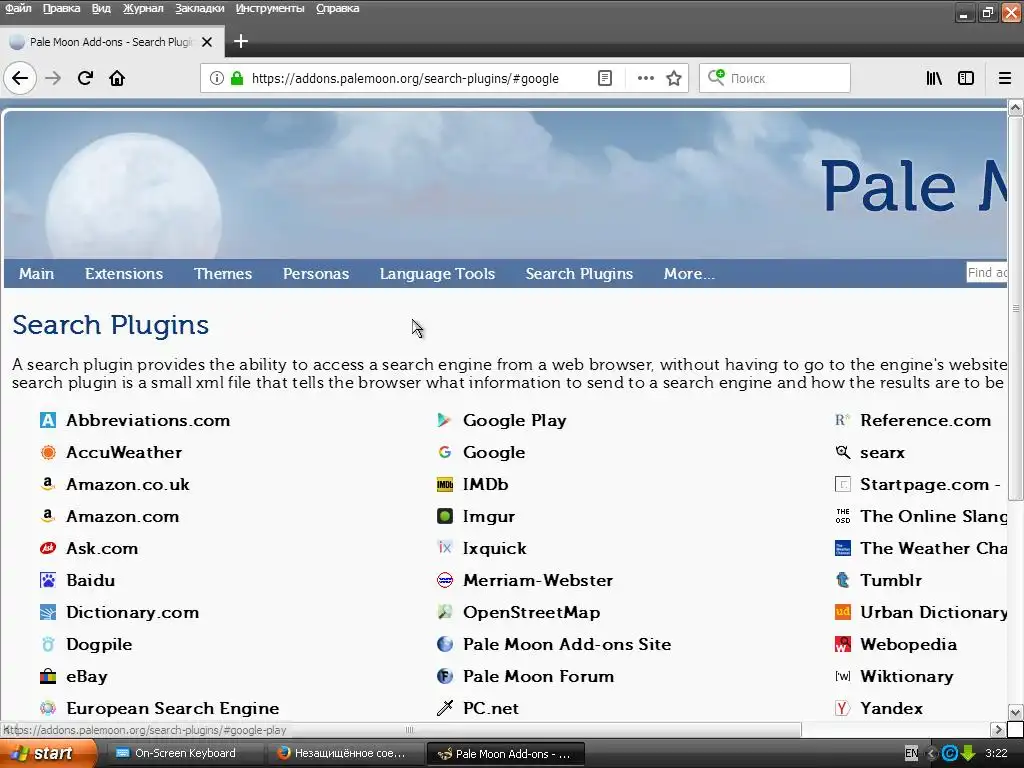Open the Вид menu
Image resolution: width=1024 pixels, height=768 pixels.
[101, 8]
